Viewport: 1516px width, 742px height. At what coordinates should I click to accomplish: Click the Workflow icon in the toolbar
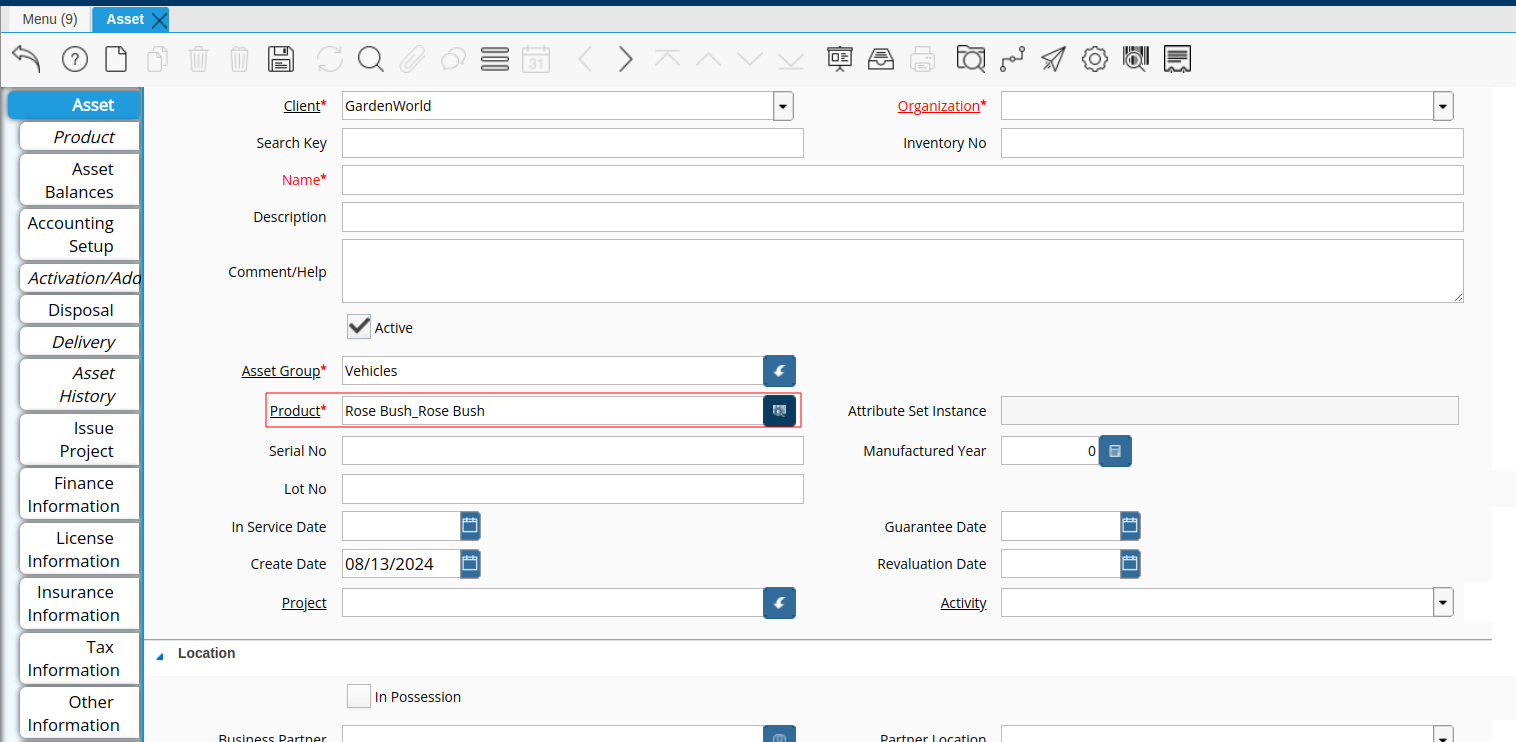tap(1012, 59)
